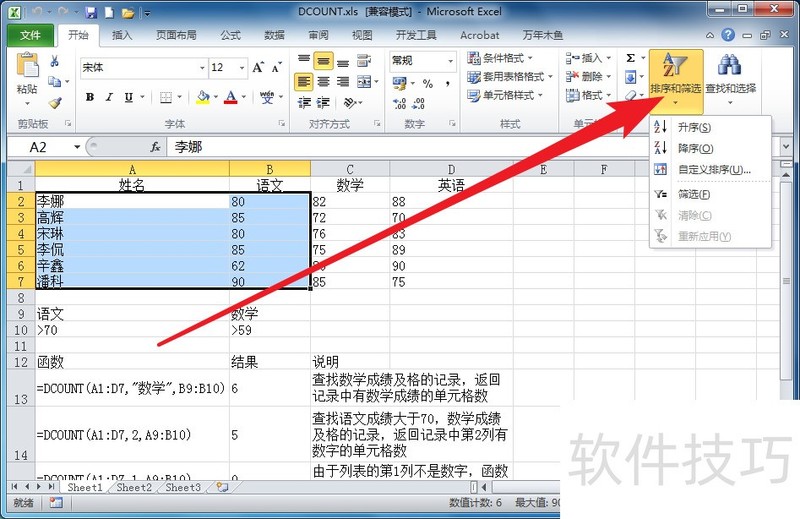
Task: Click the 插入 cells button in ribbon
Action: tap(588, 58)
